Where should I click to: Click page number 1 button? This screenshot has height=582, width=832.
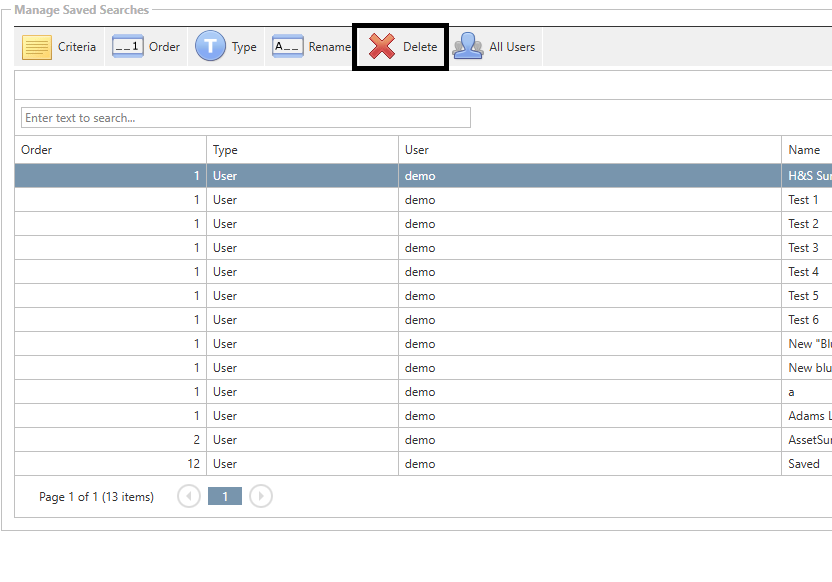pos(225,496)
